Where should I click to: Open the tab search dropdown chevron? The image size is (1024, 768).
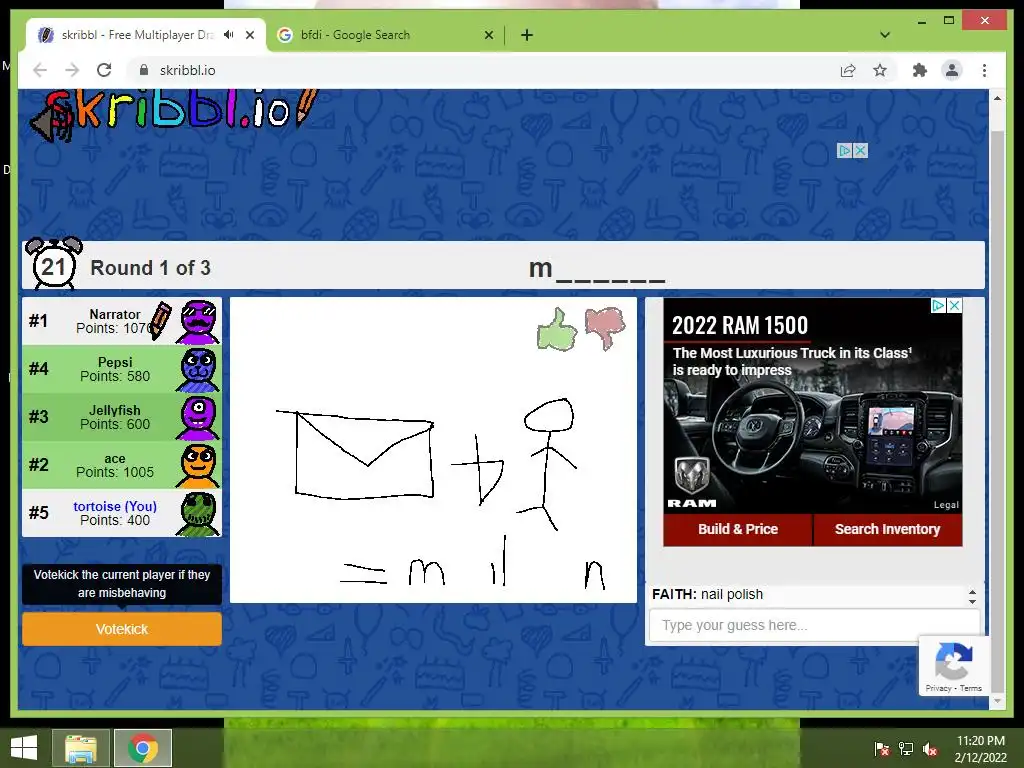click(x=885, y=35)
